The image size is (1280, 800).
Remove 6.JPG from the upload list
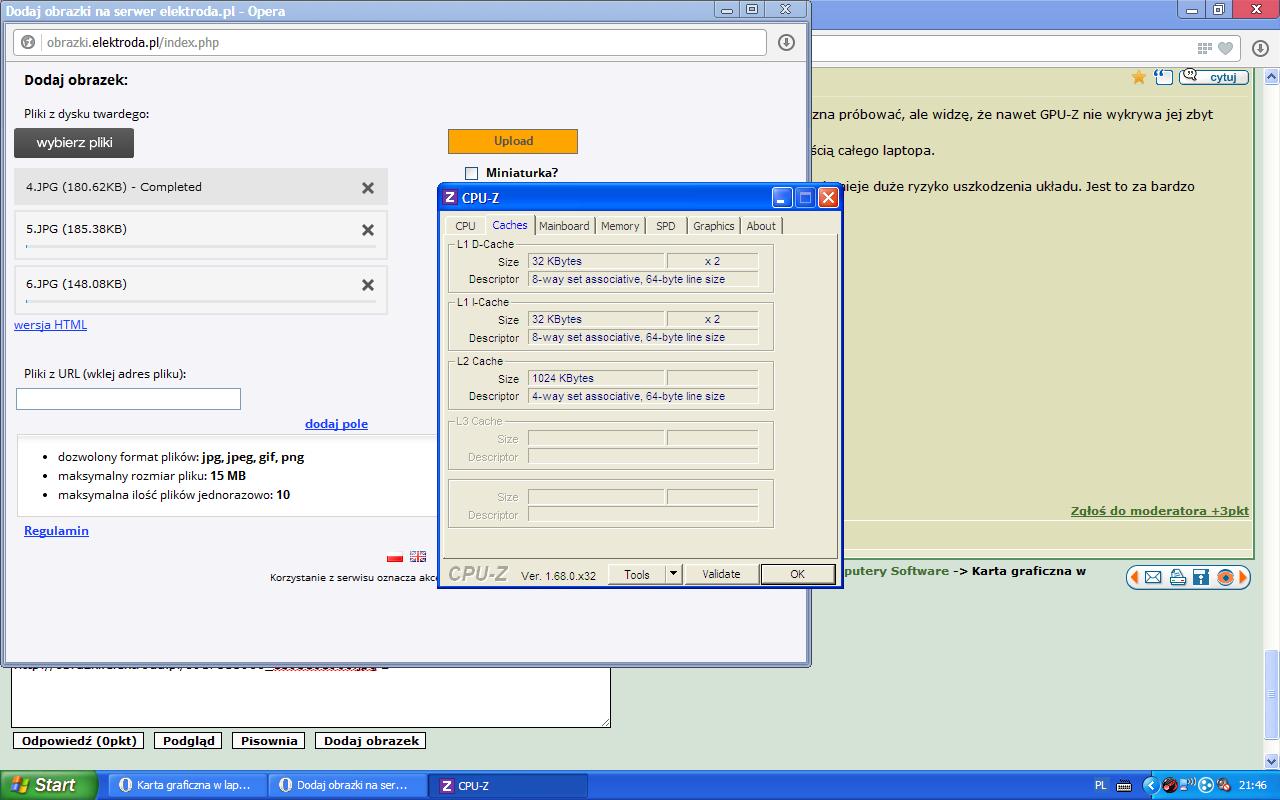tap(368, 285)
